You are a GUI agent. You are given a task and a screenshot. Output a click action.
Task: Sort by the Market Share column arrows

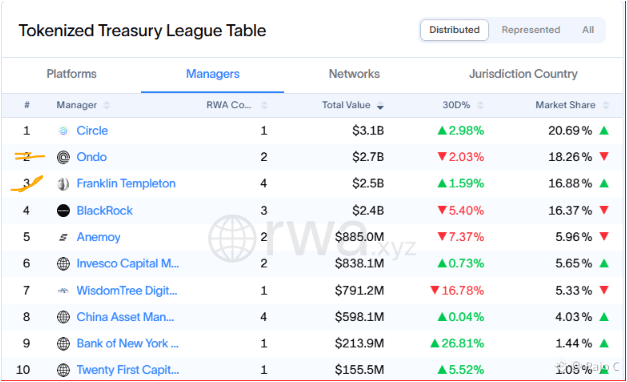pos(606,105)
